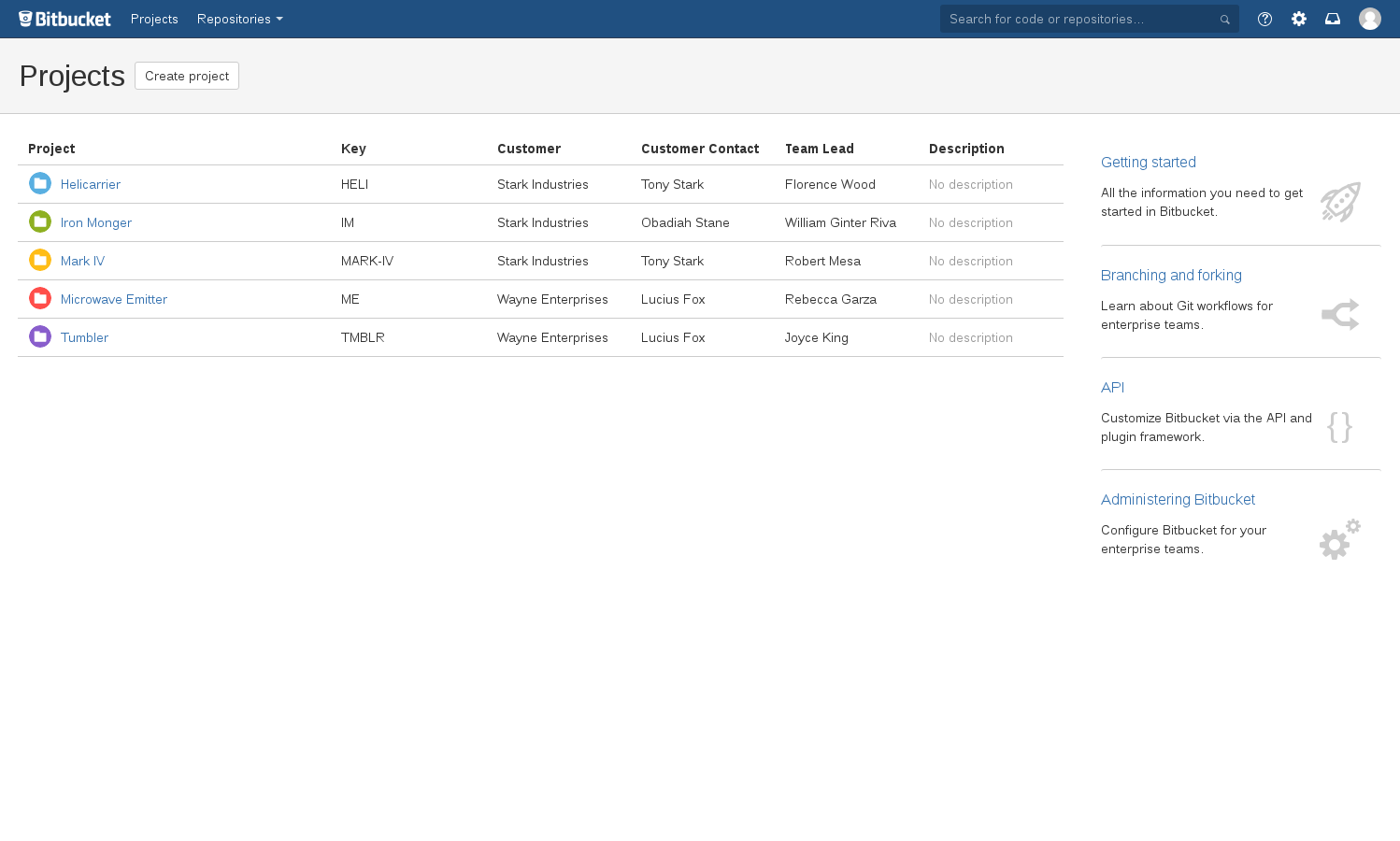
Task: Click the Bitbucket logo
Action: [64, 19]
